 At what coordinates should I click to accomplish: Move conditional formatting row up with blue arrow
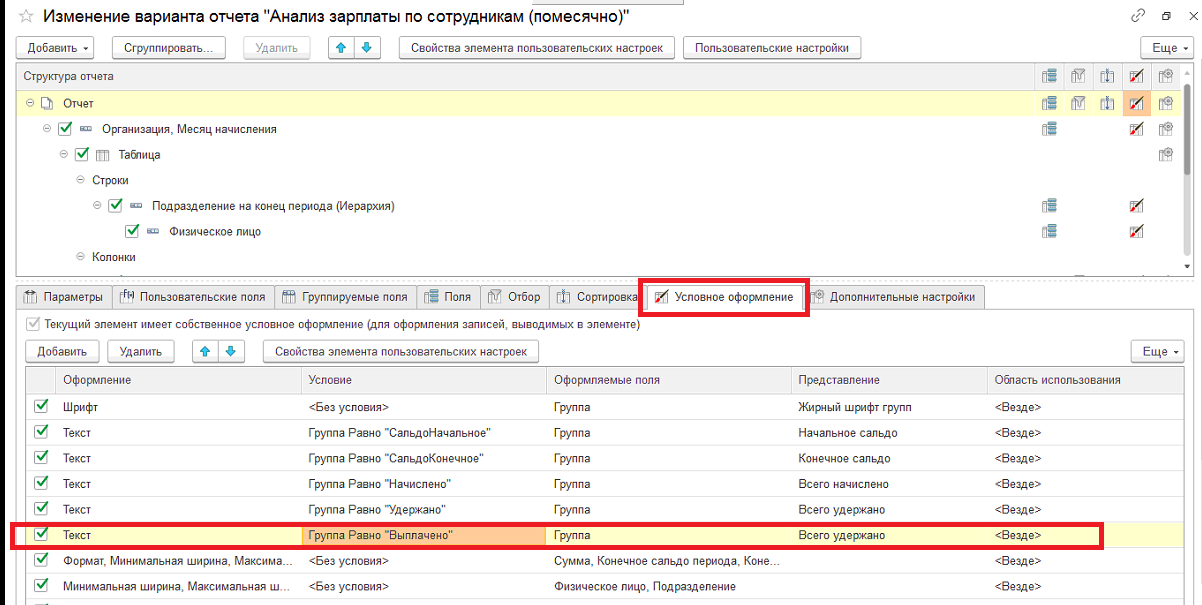tap(204, 351)
